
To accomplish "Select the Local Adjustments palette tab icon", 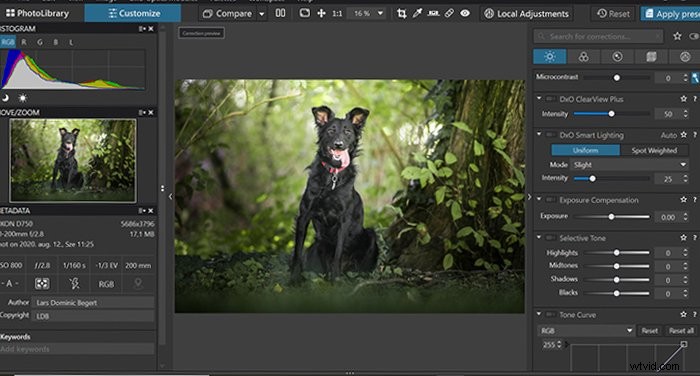I will 685,56.
